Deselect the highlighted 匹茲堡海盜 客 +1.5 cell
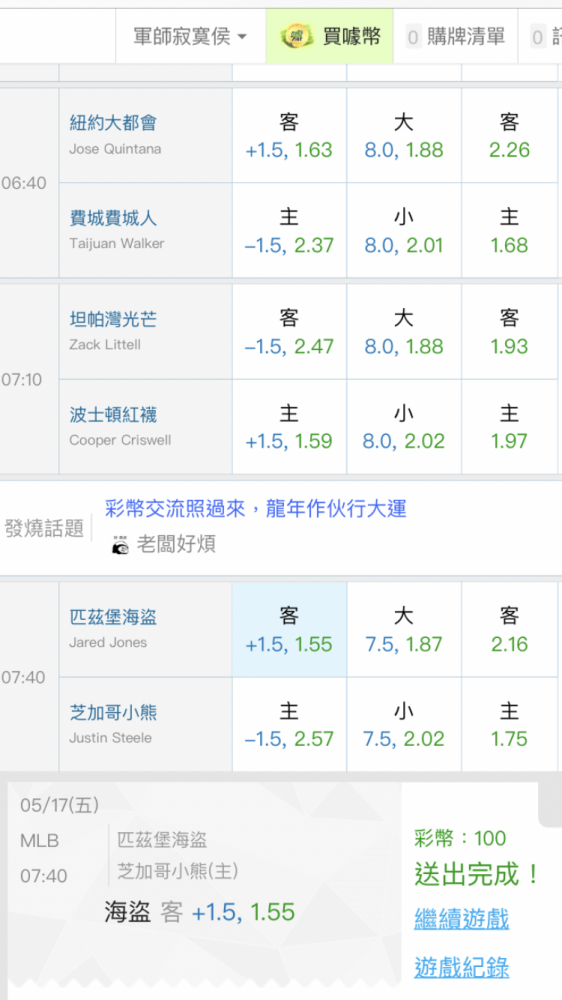 [x=289, y=629]
